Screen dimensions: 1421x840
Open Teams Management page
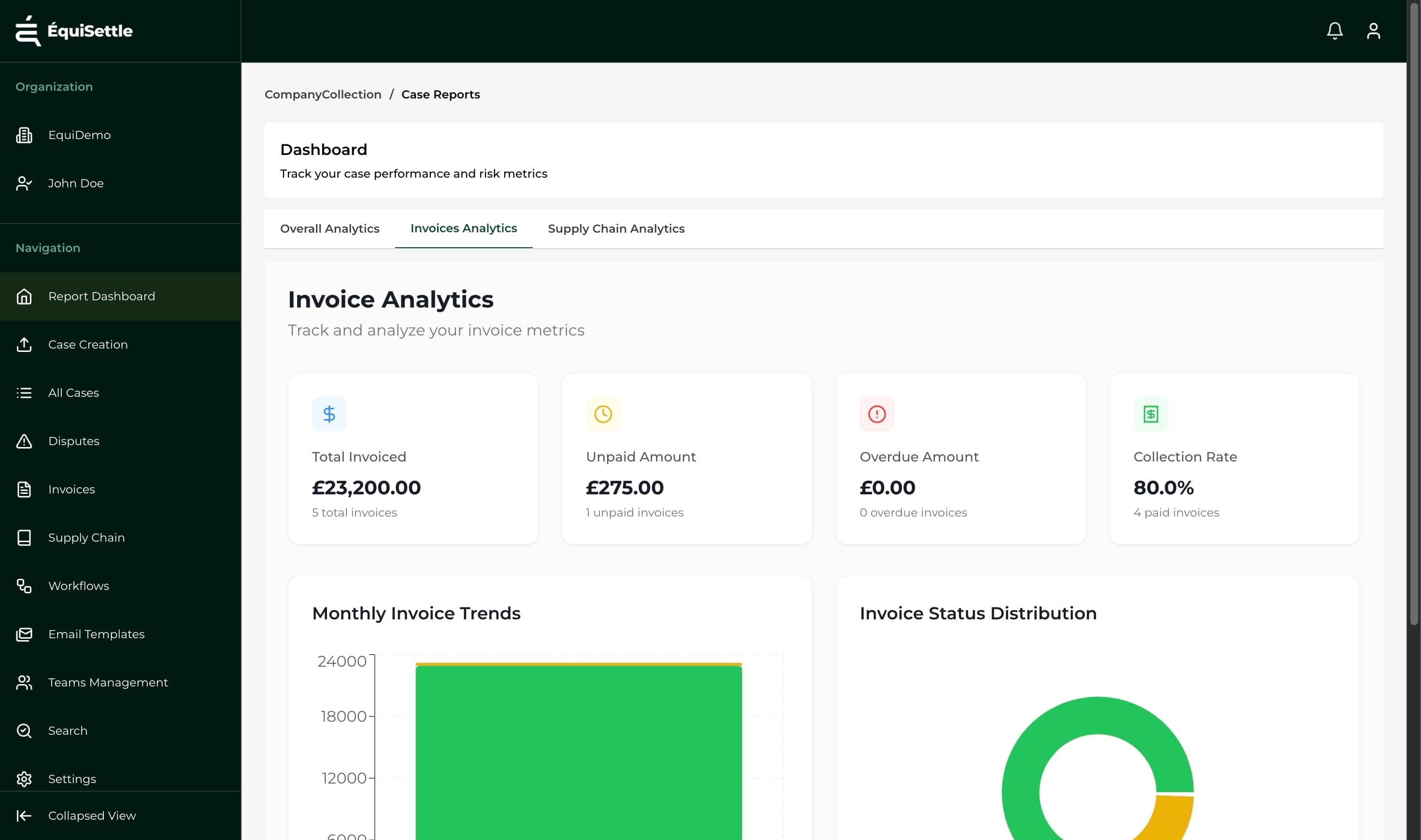(120, 683)
